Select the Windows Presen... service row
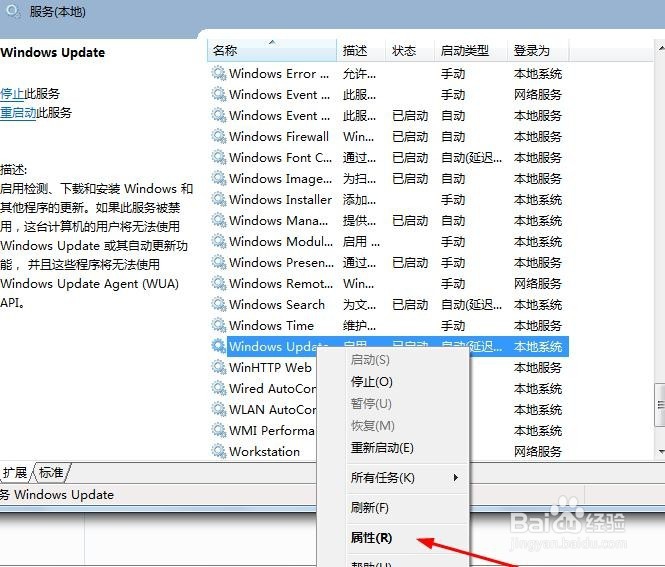Viewport: 665px width, 567px height. 388,262
